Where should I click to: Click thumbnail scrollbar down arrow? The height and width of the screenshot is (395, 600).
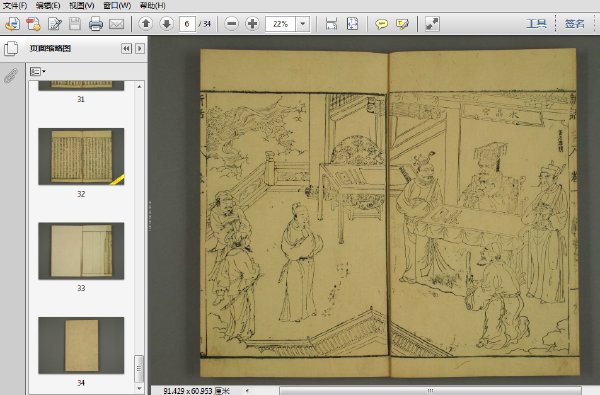(x=139, y=388)
